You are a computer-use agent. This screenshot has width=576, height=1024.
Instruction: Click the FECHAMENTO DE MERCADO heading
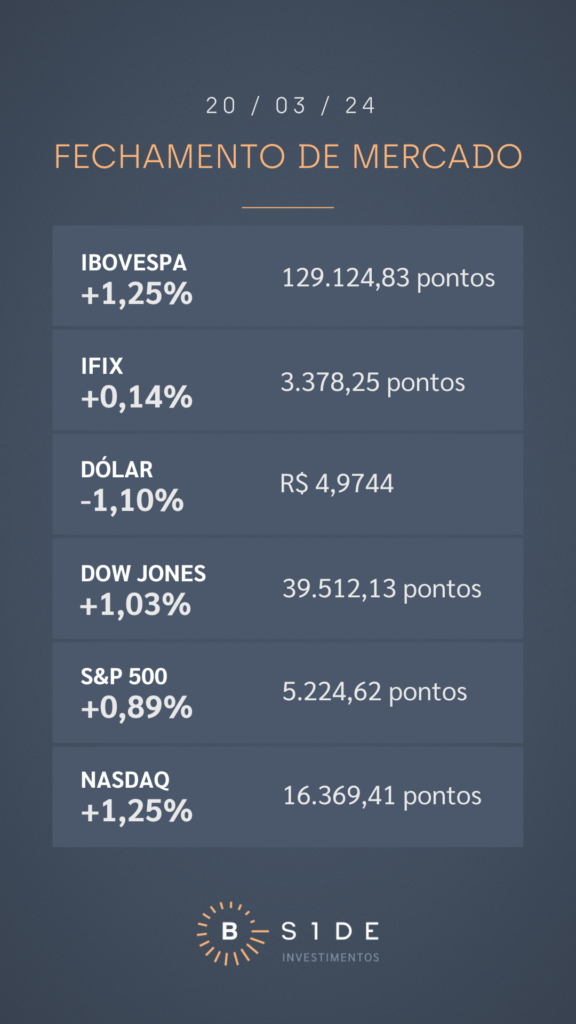click(288, 156)
